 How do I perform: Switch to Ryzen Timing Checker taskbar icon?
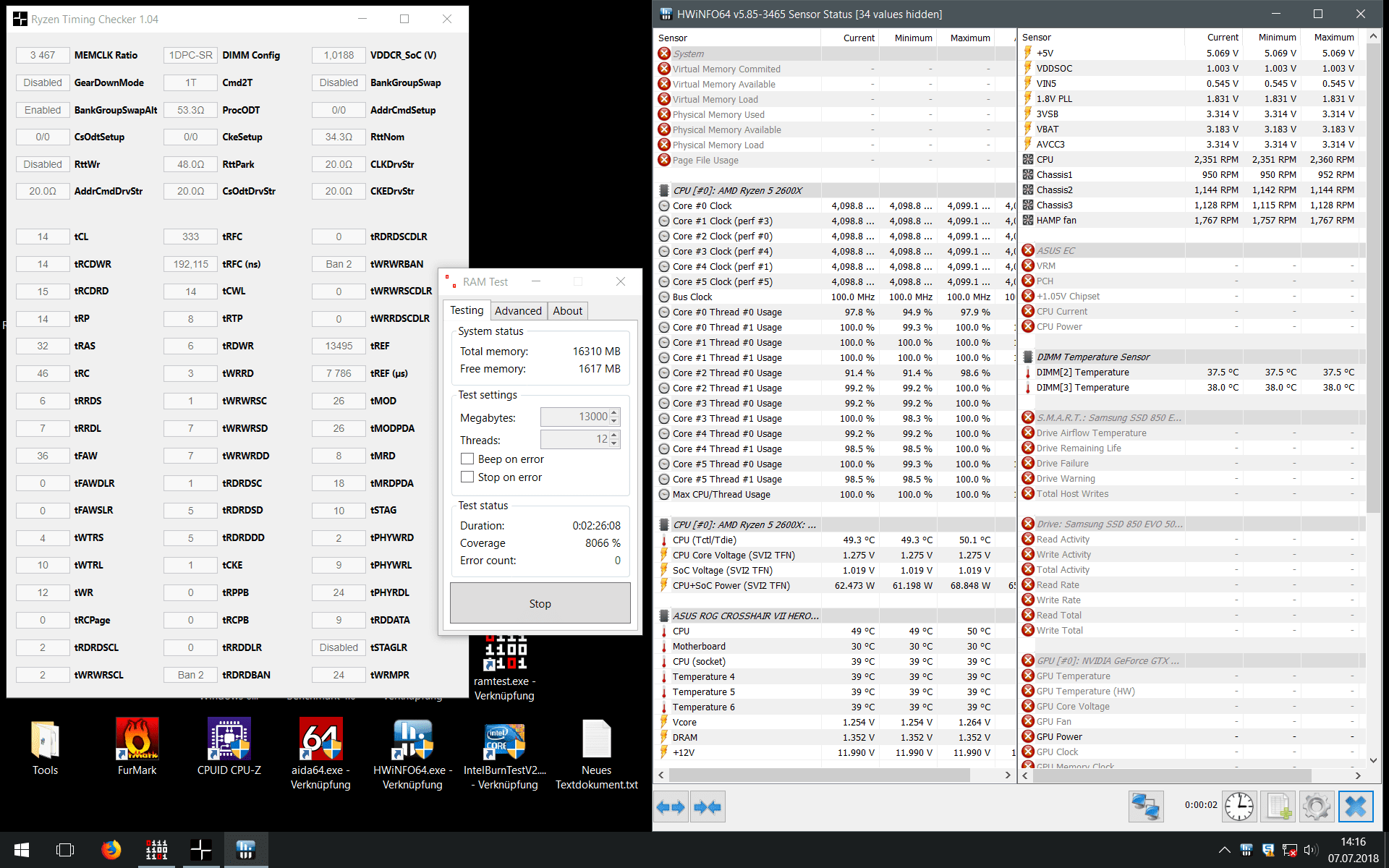(x=201, y=850)
